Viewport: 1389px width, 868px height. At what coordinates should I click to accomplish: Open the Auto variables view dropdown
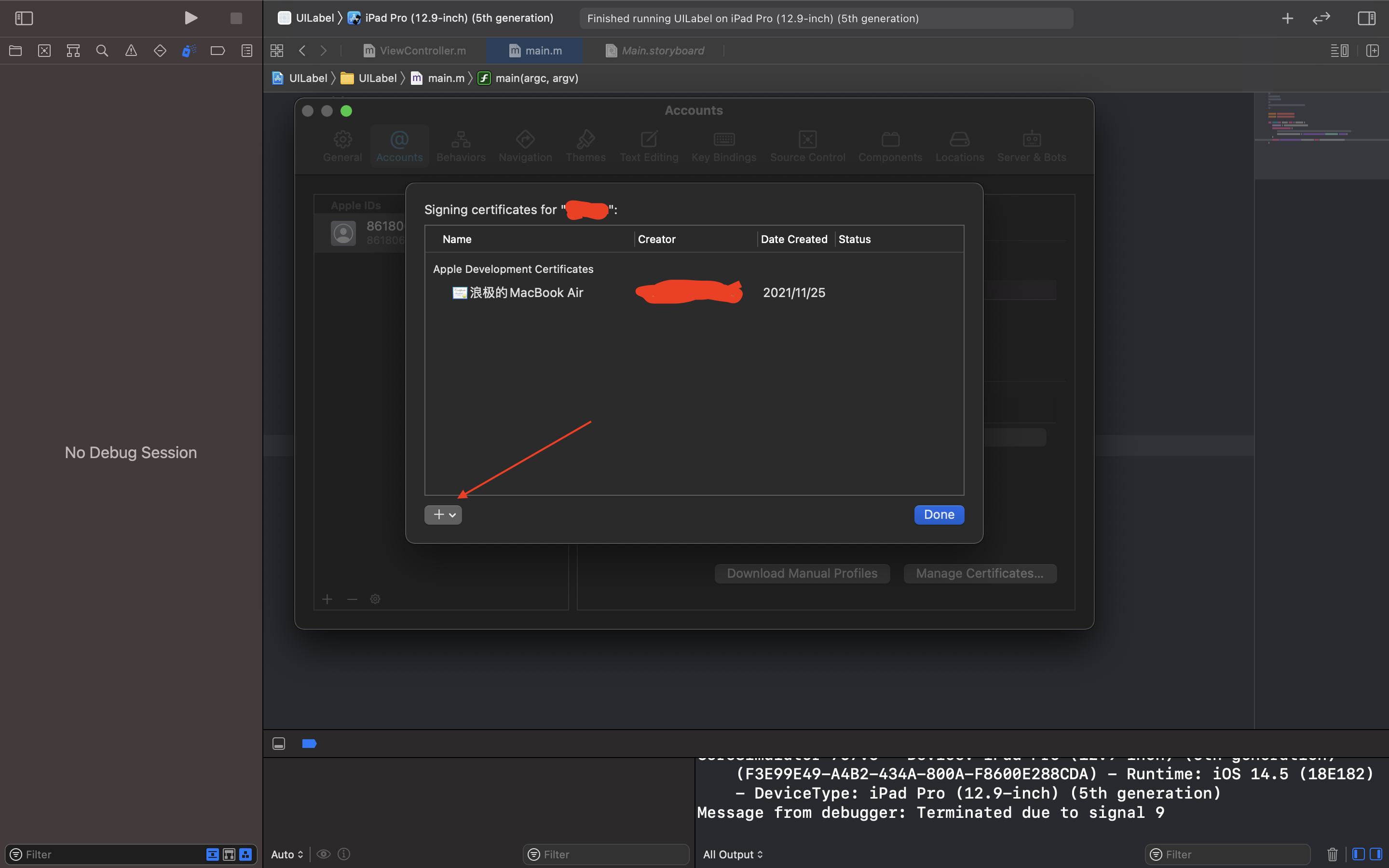(287, 854)
